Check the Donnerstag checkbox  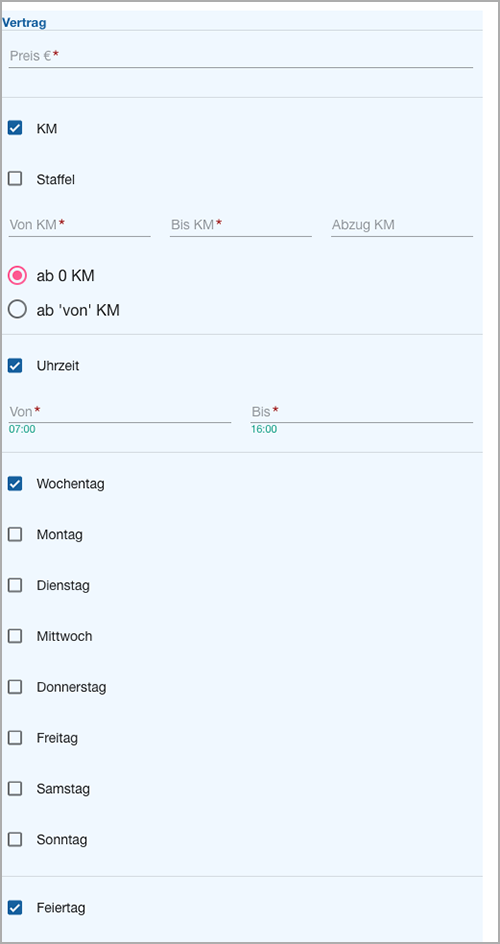[x=15, y=687]
